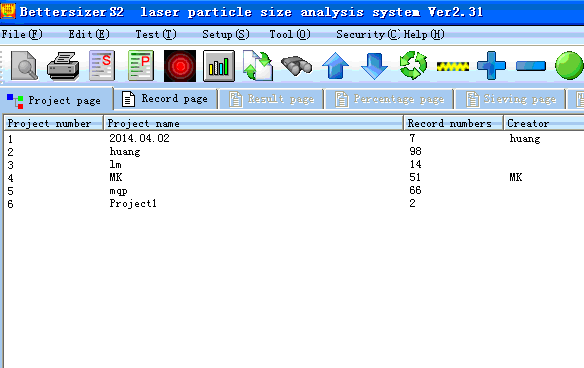584x368 pixels.
Task: Click the Project name column header
Action: pos(253,123)
